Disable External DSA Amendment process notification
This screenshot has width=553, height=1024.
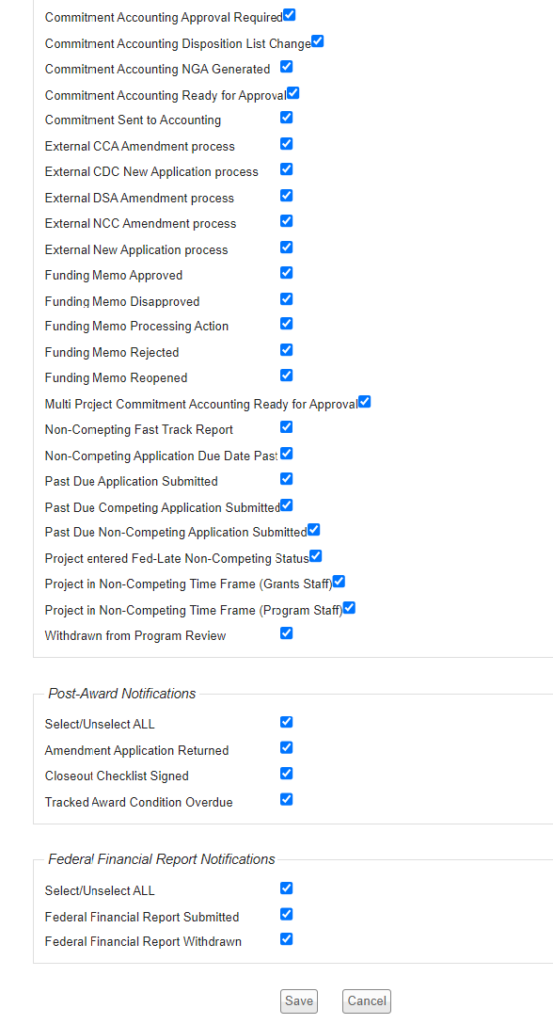287,195
